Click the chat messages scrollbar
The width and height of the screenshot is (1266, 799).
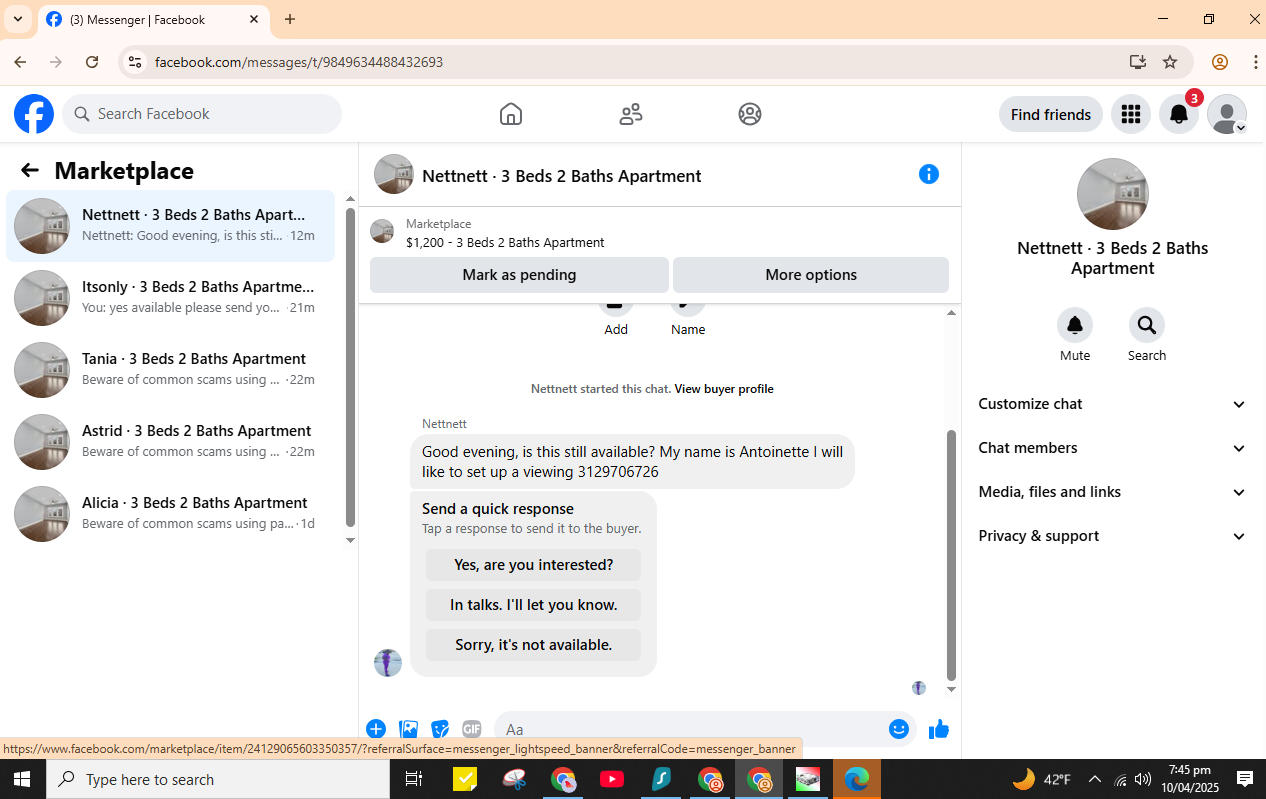tap(951, 555)
